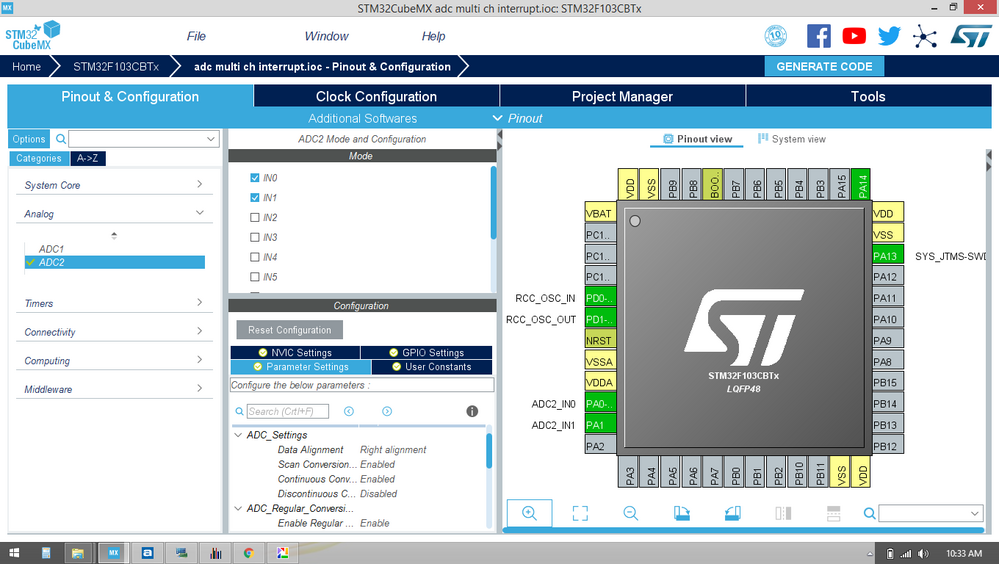Click the grayed rows layout toolbar icon
The image size is (999, 564).
click(833, 513)
